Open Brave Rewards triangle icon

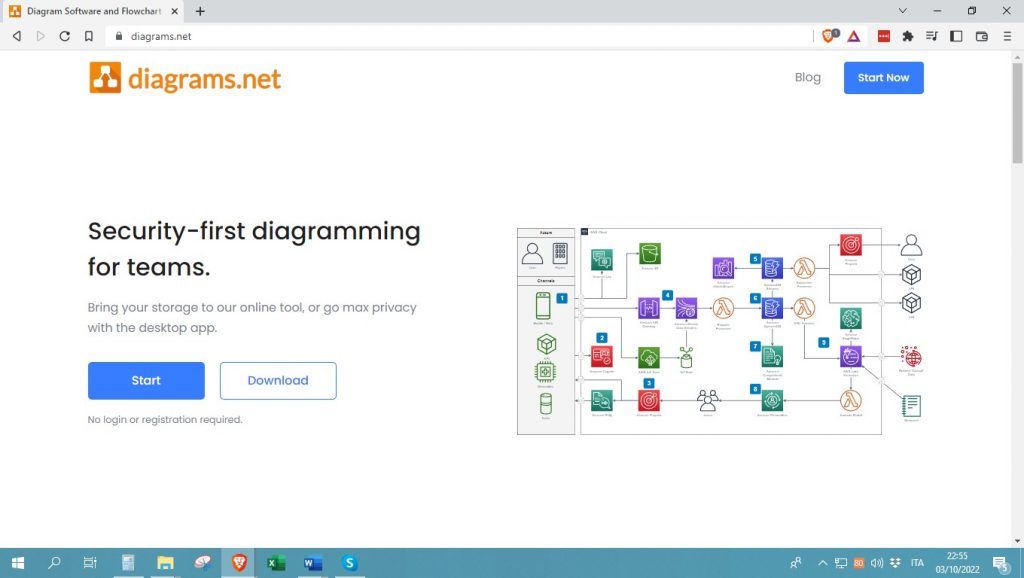pos(854,36)
